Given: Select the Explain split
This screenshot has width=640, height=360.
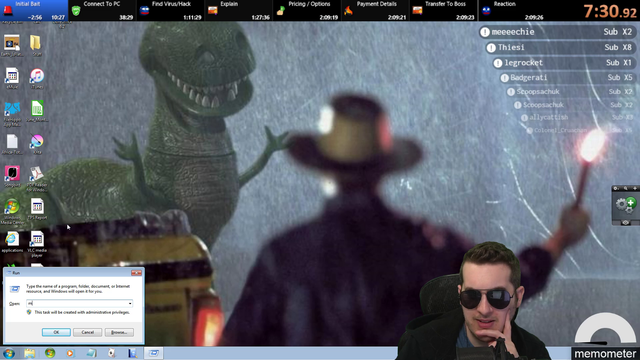Looking at the screenshot, I should 238,11.
